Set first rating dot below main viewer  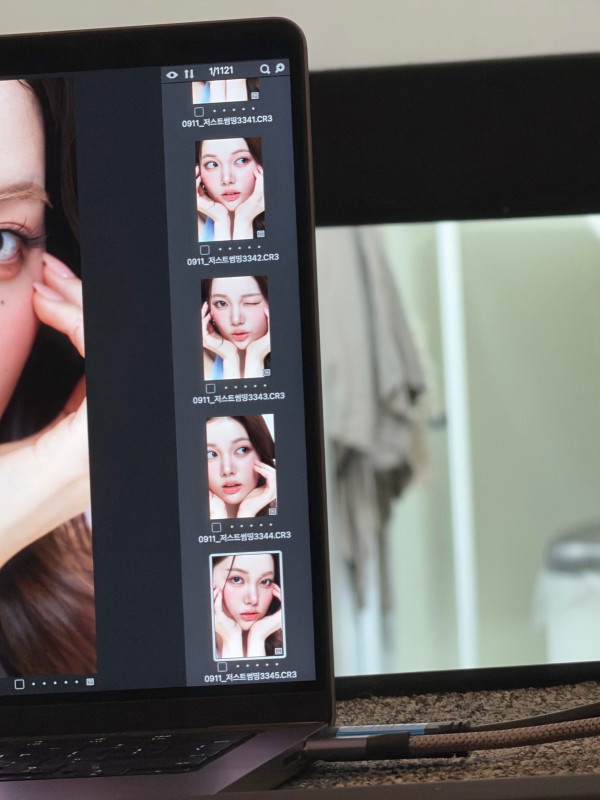pos(34,684)
